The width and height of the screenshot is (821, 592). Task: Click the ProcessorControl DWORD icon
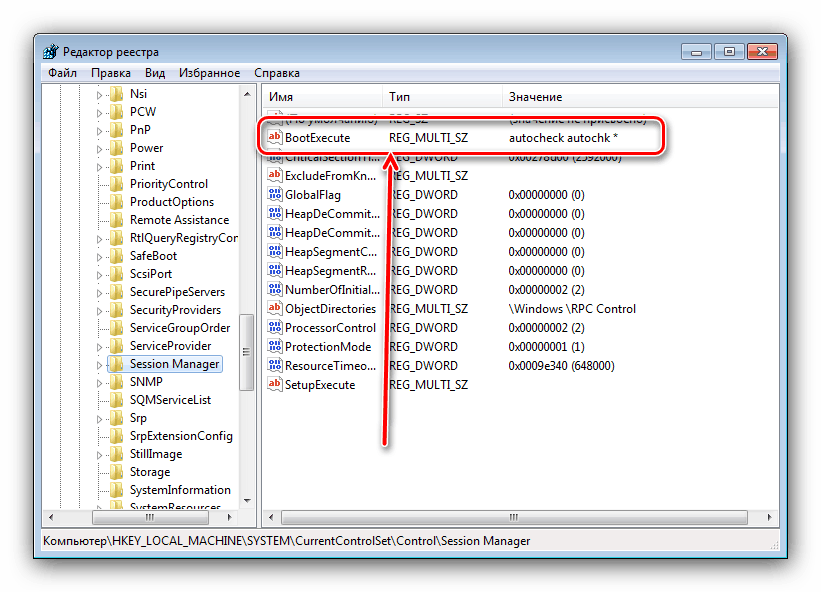[274, 328]
